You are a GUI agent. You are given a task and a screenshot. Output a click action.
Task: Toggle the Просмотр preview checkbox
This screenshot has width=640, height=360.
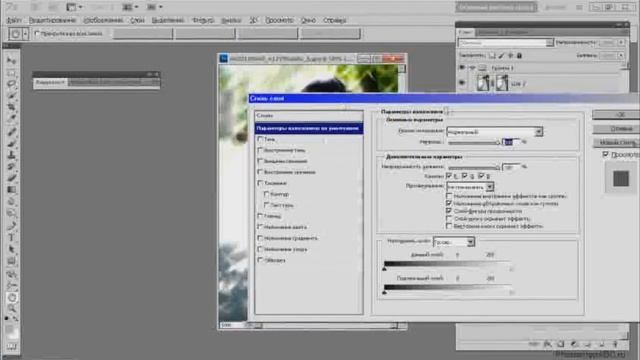(605, 154)
